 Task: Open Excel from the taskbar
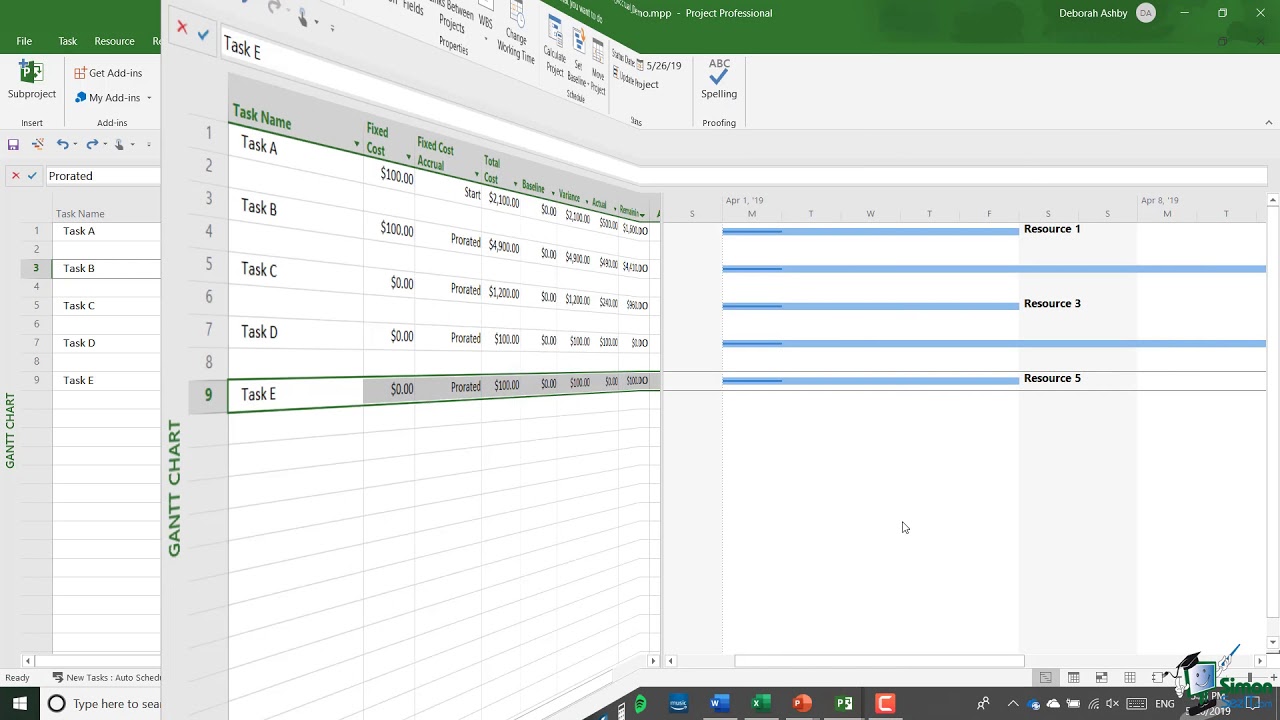tap(759, 704)
